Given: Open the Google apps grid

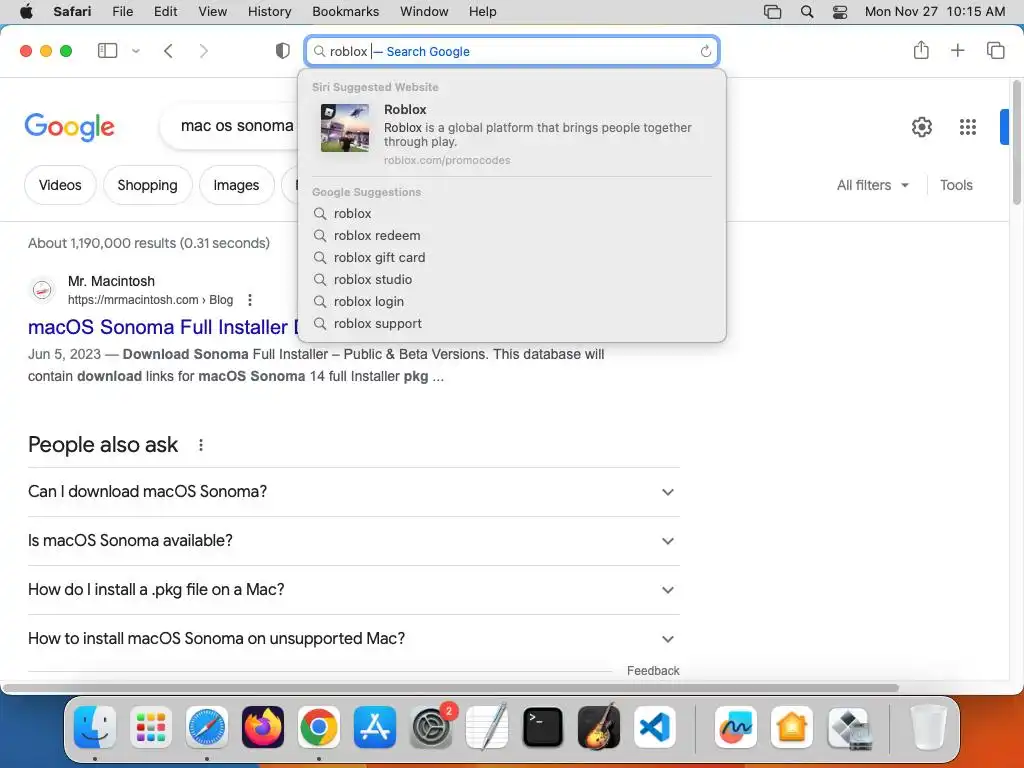Looking at the screenshot, I should pyautogui.click(x=968, y=127).
